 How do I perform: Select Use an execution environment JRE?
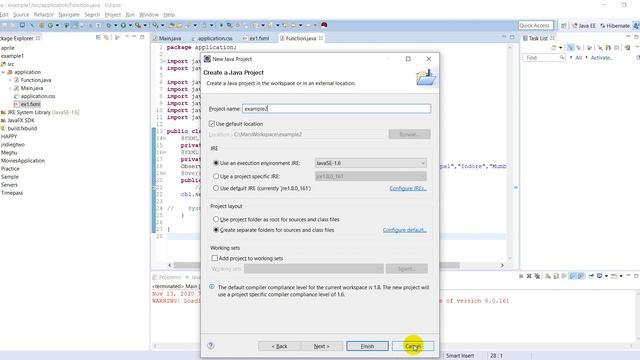[216, 163]
